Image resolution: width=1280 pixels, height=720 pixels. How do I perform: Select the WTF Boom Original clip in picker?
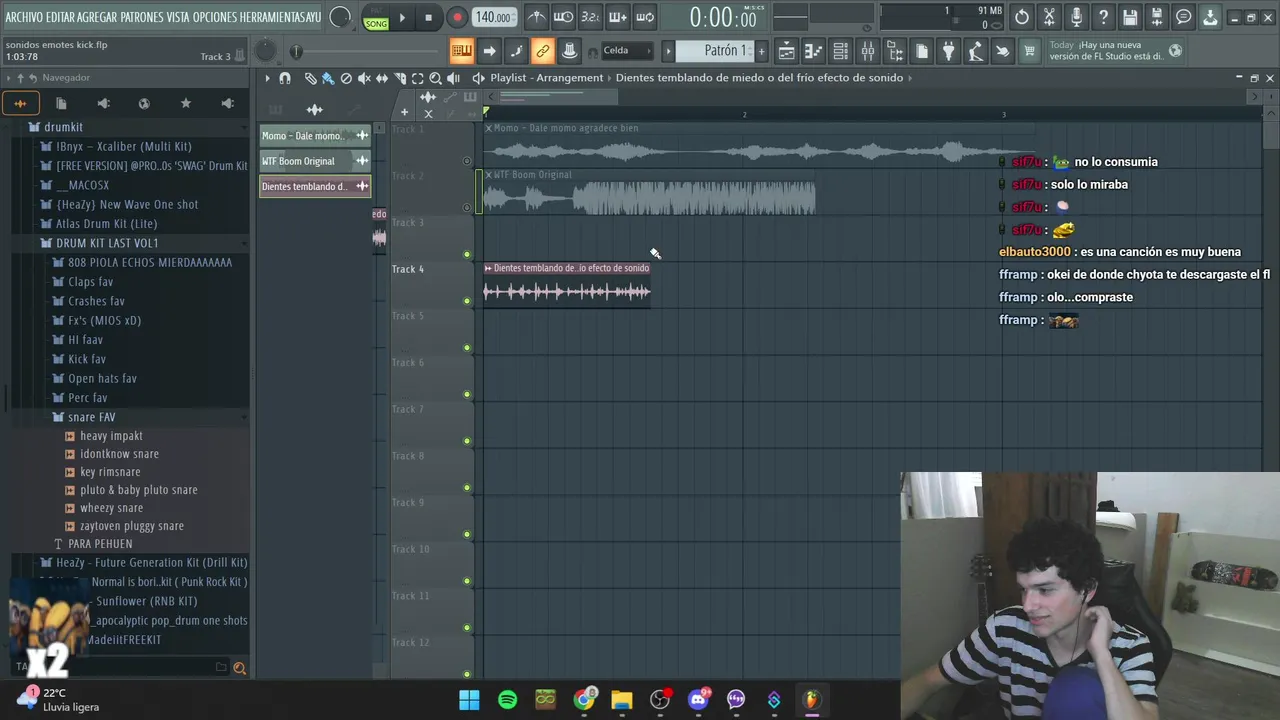pyautogui.click(x=315, y=161)
